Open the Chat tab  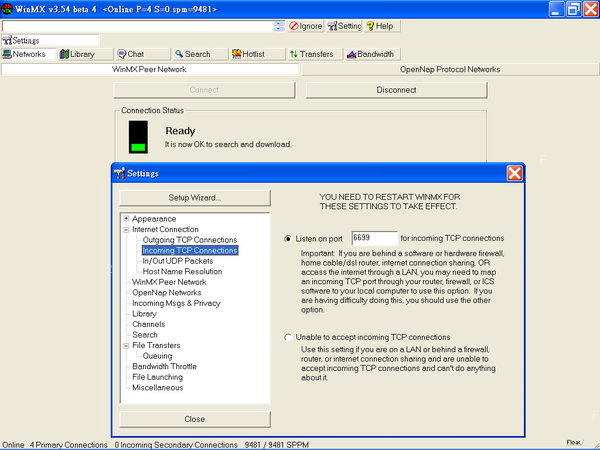click(x=143, y=54)
